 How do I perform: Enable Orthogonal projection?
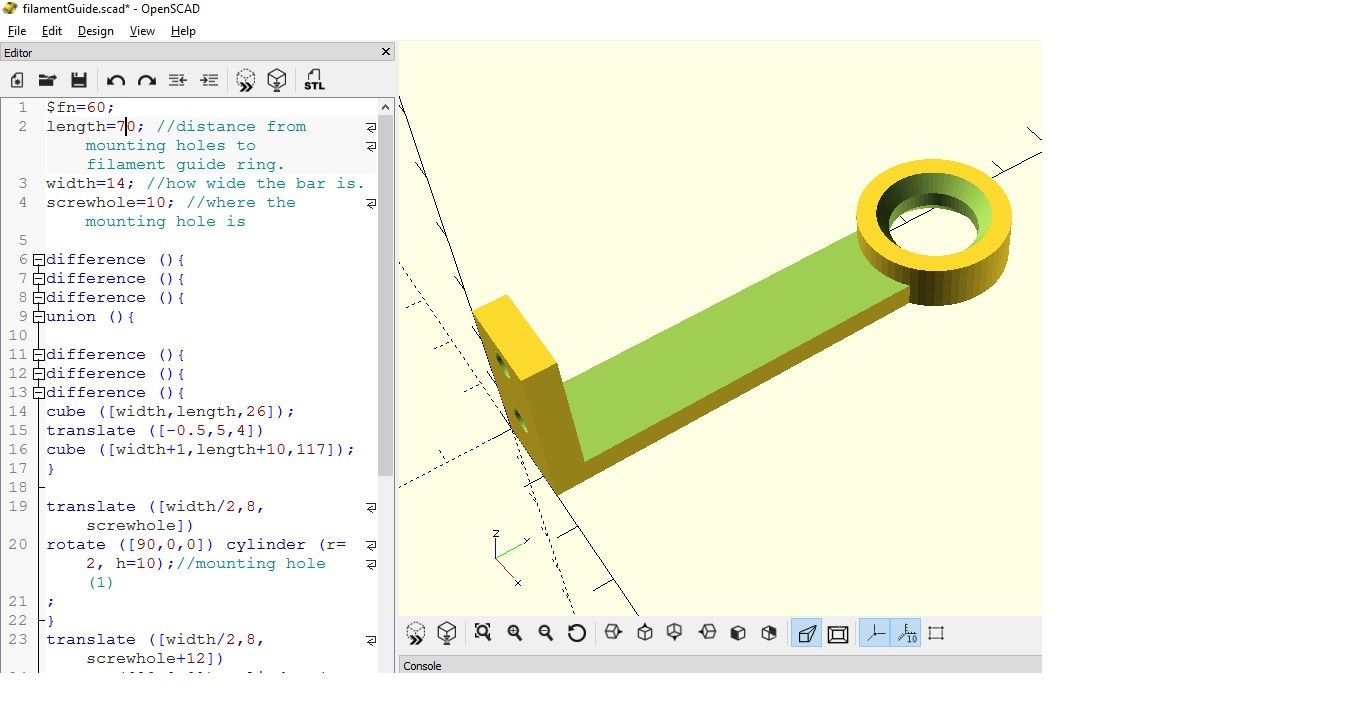838,633
